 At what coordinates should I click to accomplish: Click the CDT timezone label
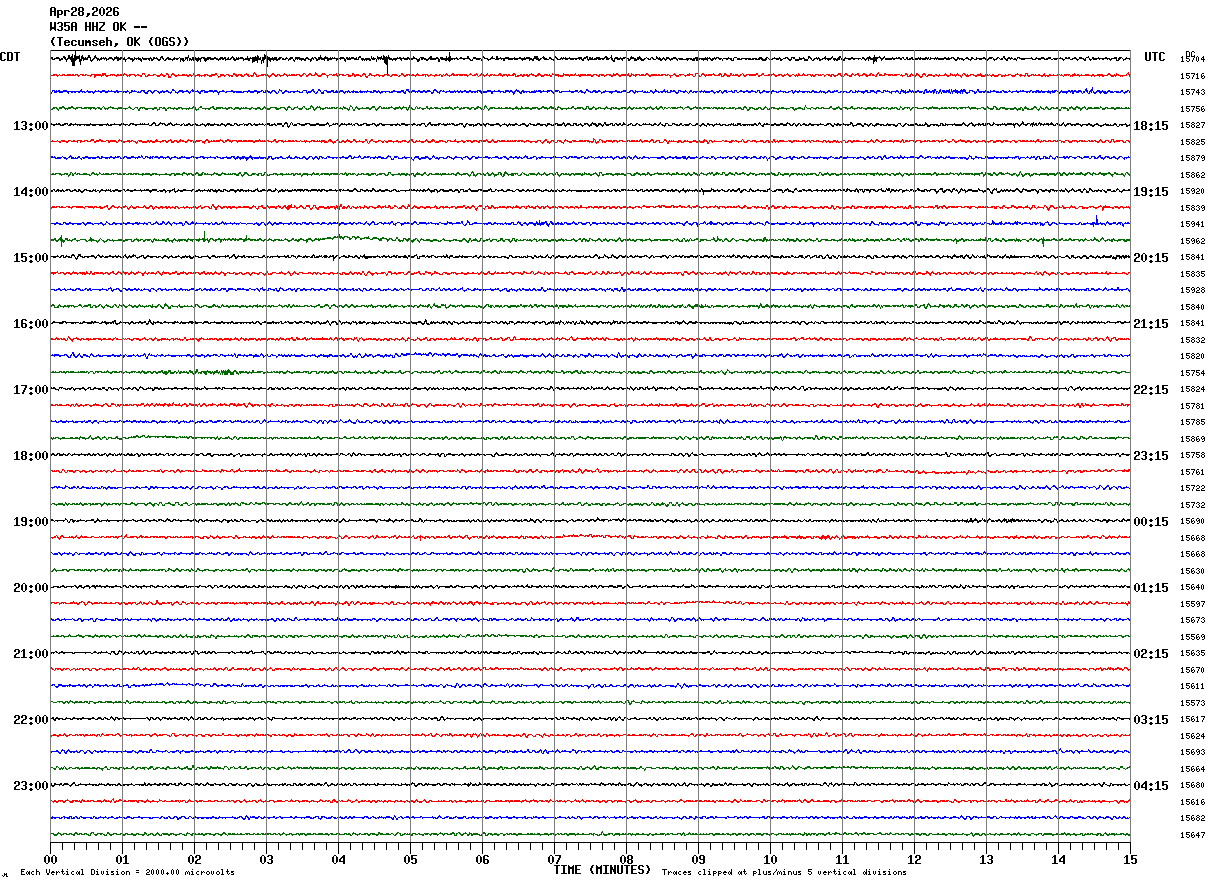(10, 57)
